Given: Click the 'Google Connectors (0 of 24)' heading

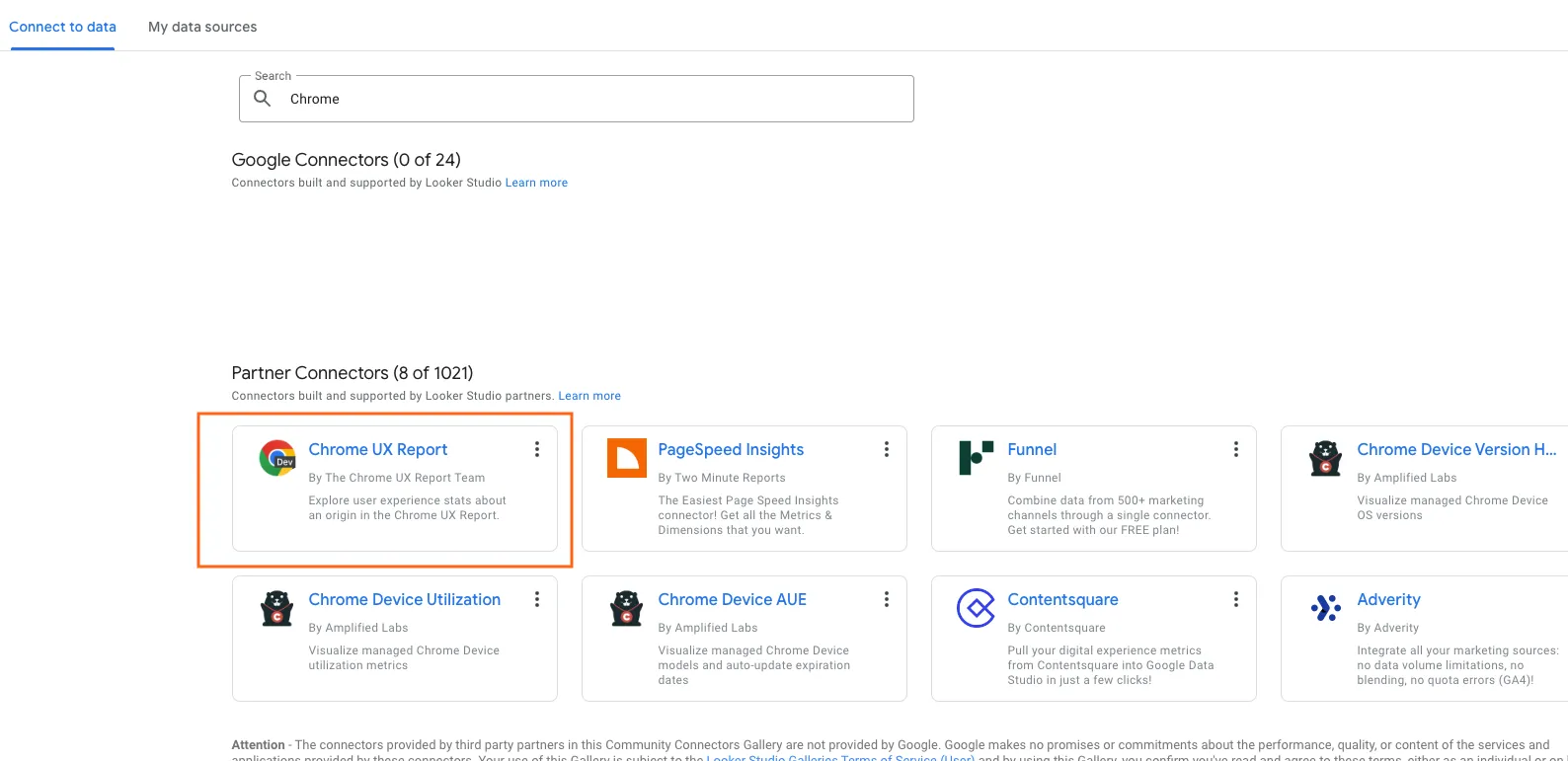Looking at the screenshot, I should tap(347, 160).
